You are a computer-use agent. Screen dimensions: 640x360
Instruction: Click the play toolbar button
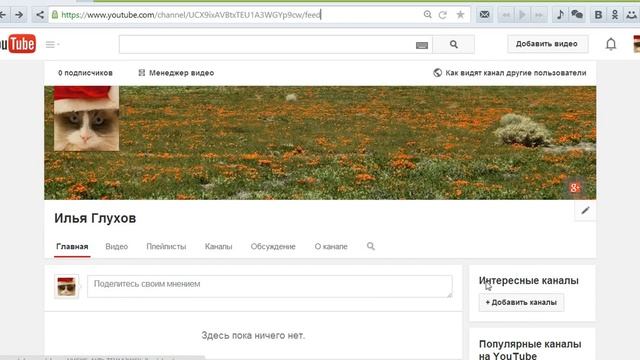522,15
